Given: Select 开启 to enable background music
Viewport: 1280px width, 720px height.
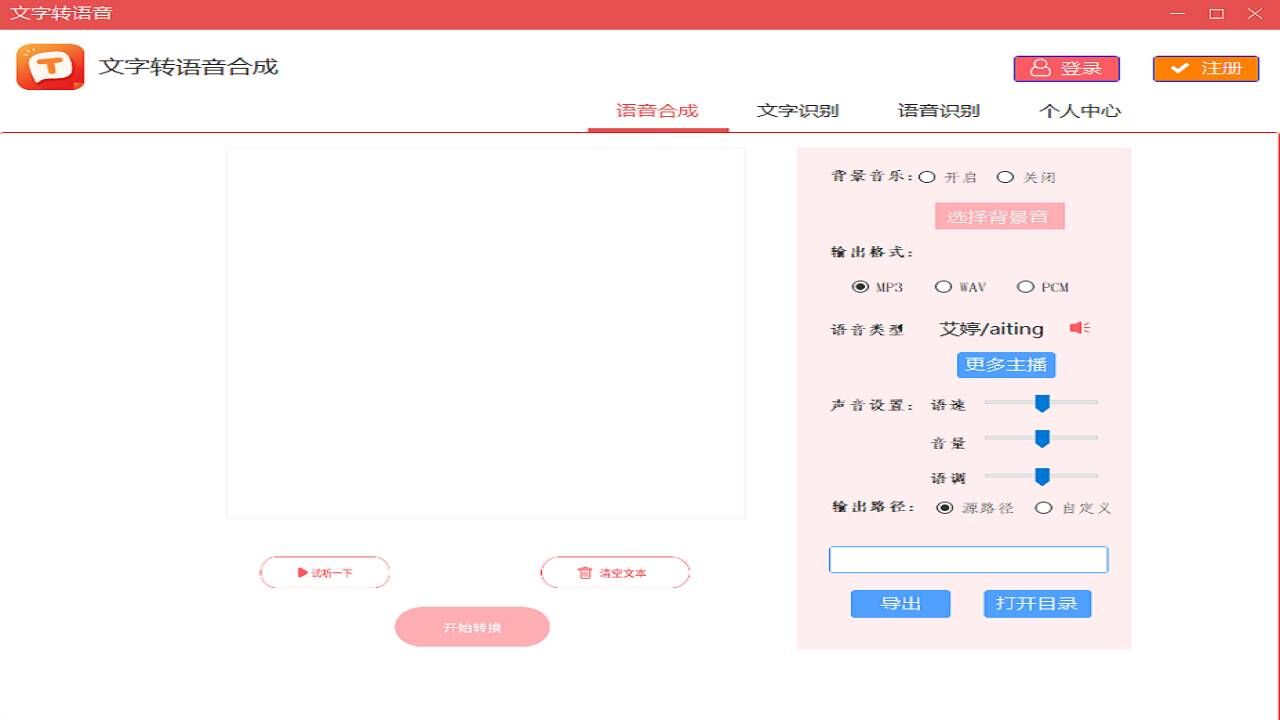Looking at the screenshot, I should point(928,176).
